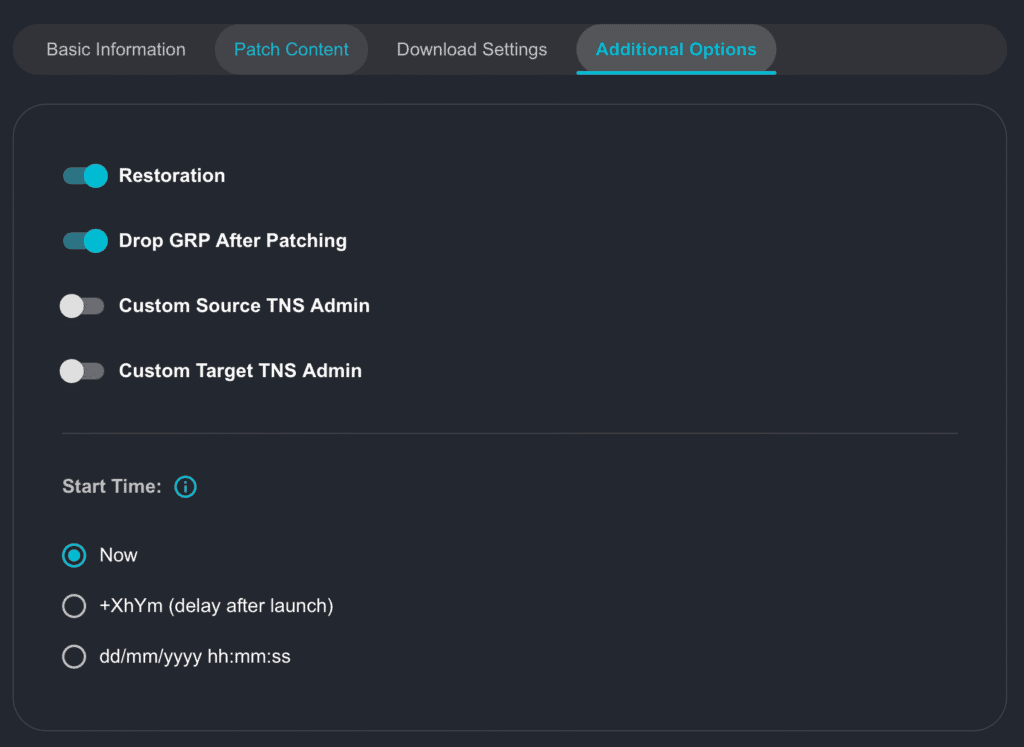Pick the dd/mm/yyyy hh:mm:ss radio button

coord(74,657)
